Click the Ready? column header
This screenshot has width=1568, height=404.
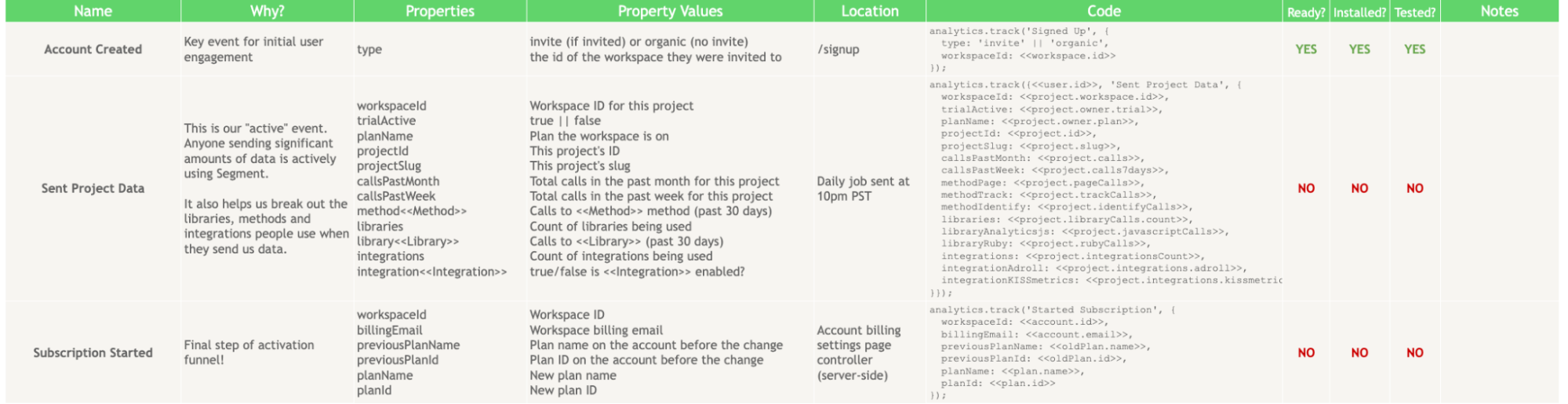tap(1306, 12)
